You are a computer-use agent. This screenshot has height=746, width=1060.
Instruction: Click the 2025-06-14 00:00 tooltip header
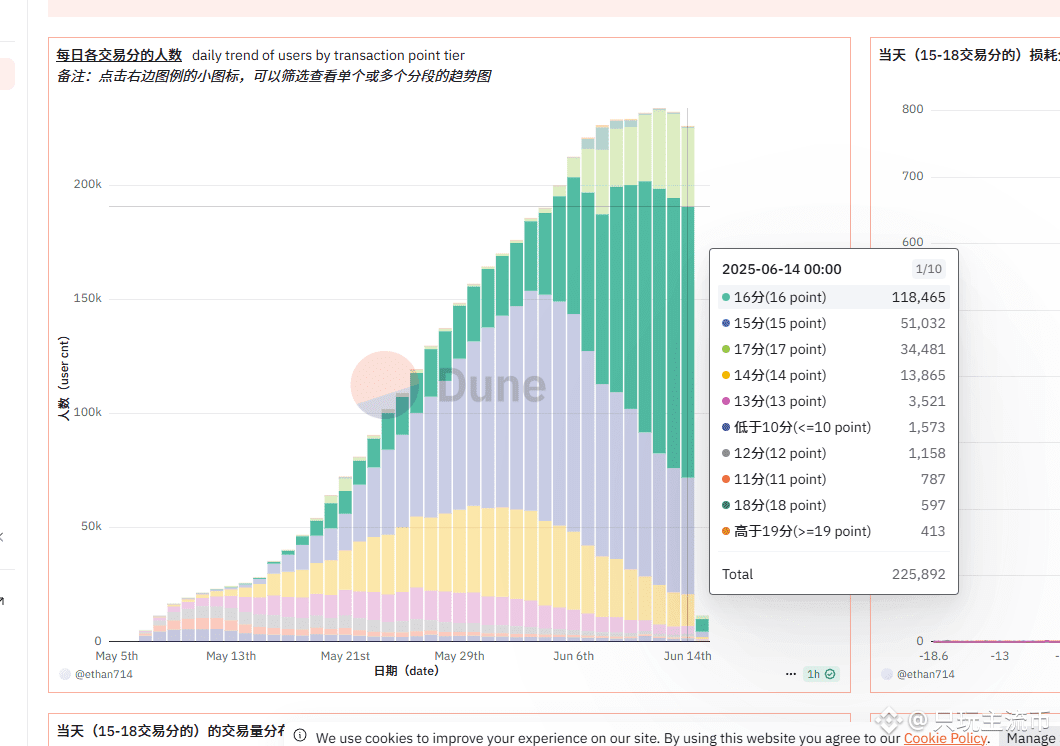coord(781,269)
